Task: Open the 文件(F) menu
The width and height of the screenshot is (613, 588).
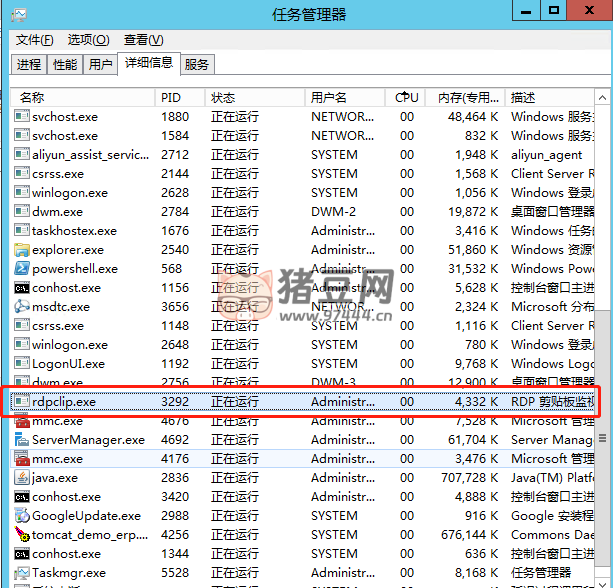Action: click(34, 40)
